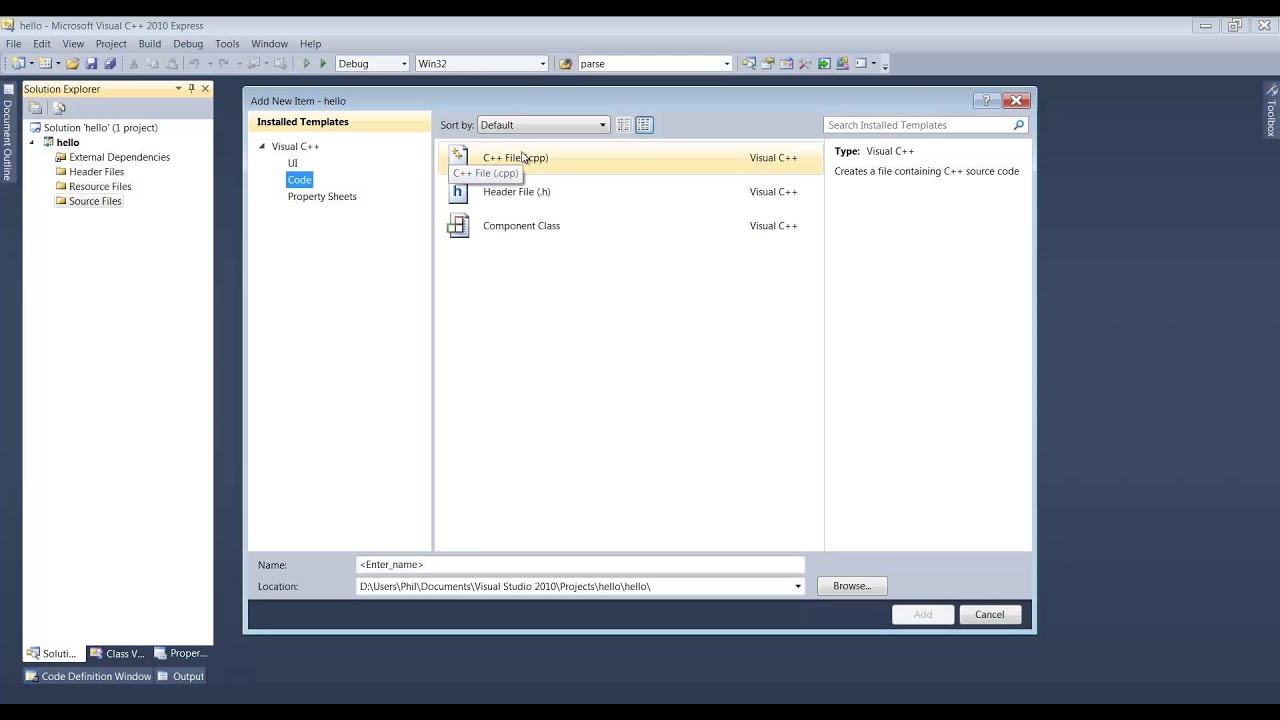Click Save floppy disk toolbar icon
Viewport: 1280px width, 720px height.
click(91, 63)
